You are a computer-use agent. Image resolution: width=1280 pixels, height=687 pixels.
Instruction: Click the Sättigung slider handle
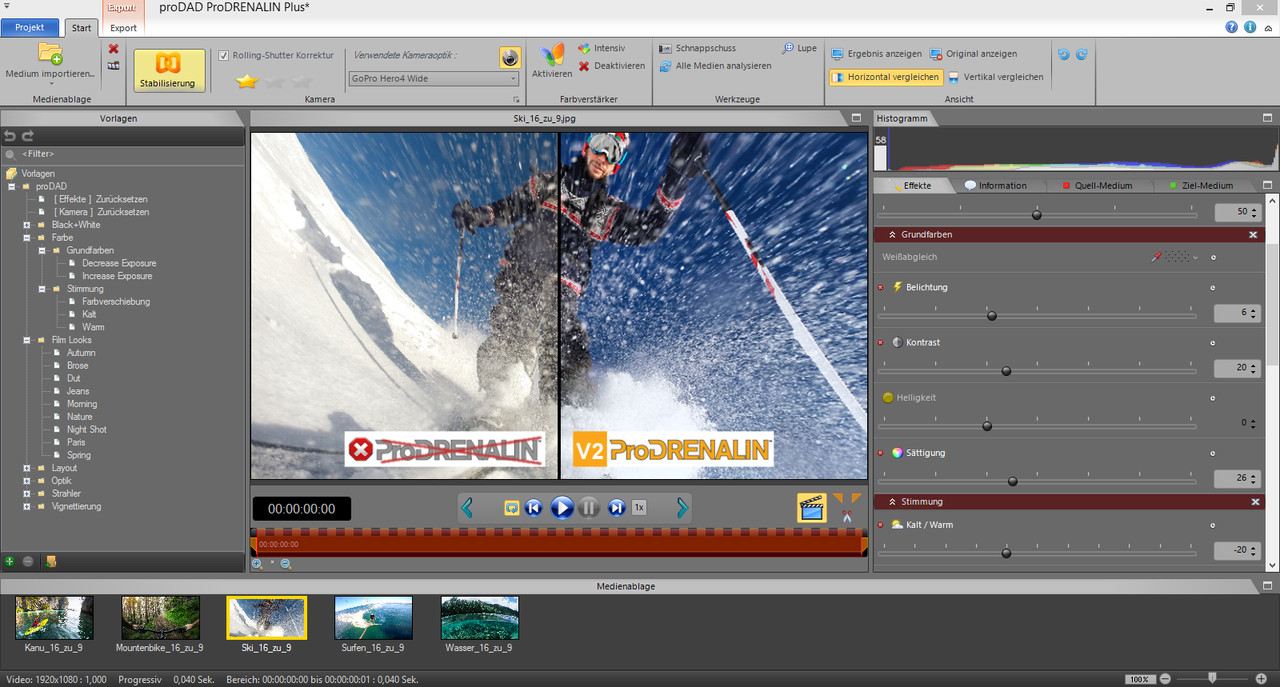1012,481
